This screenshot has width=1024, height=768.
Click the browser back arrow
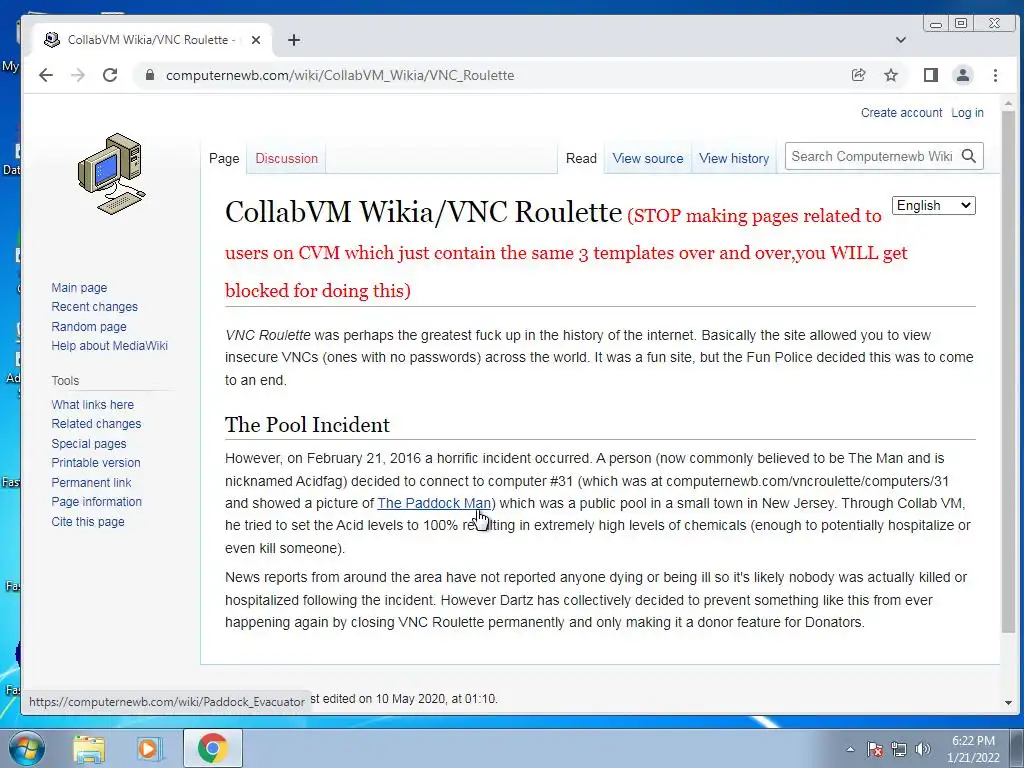click(46, 75)
